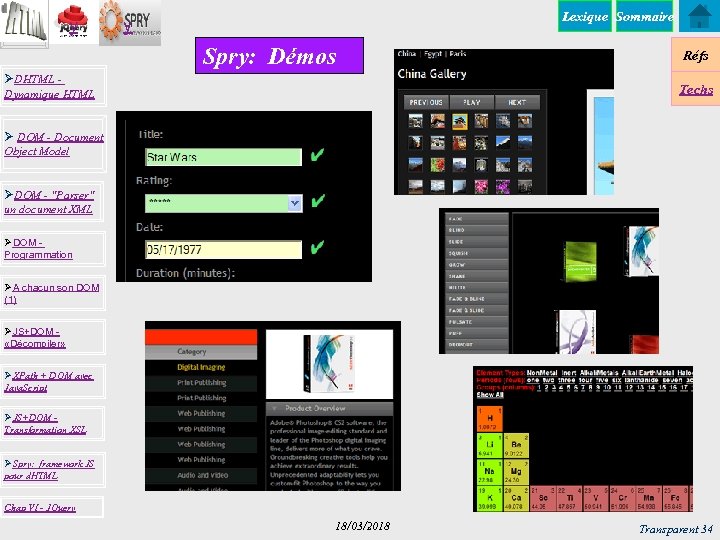
Task: Select the first thumbnail in China Gallery
Action: click(x=416, y=121)
